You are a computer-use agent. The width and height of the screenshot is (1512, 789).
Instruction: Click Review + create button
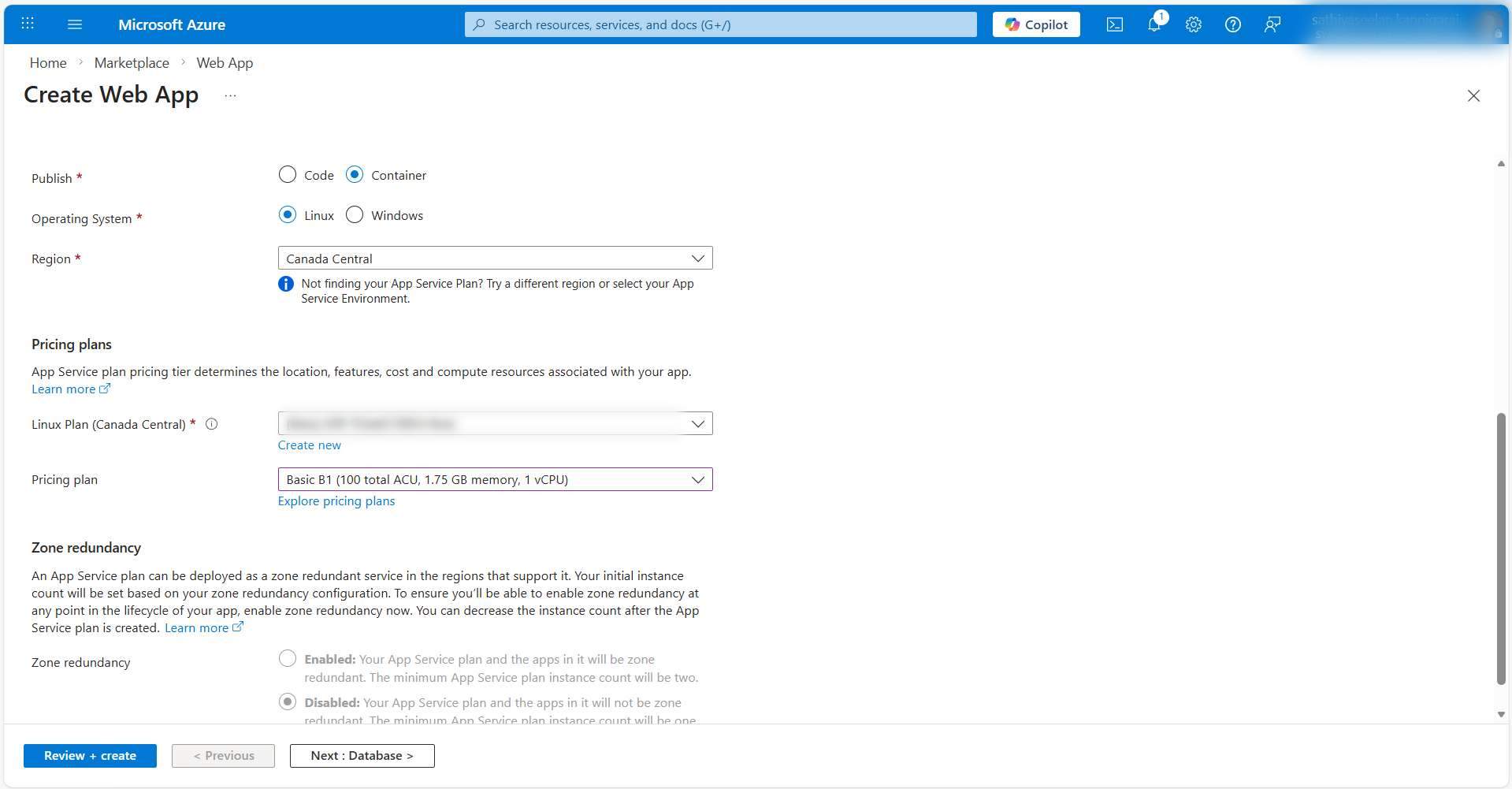(90, 755)
